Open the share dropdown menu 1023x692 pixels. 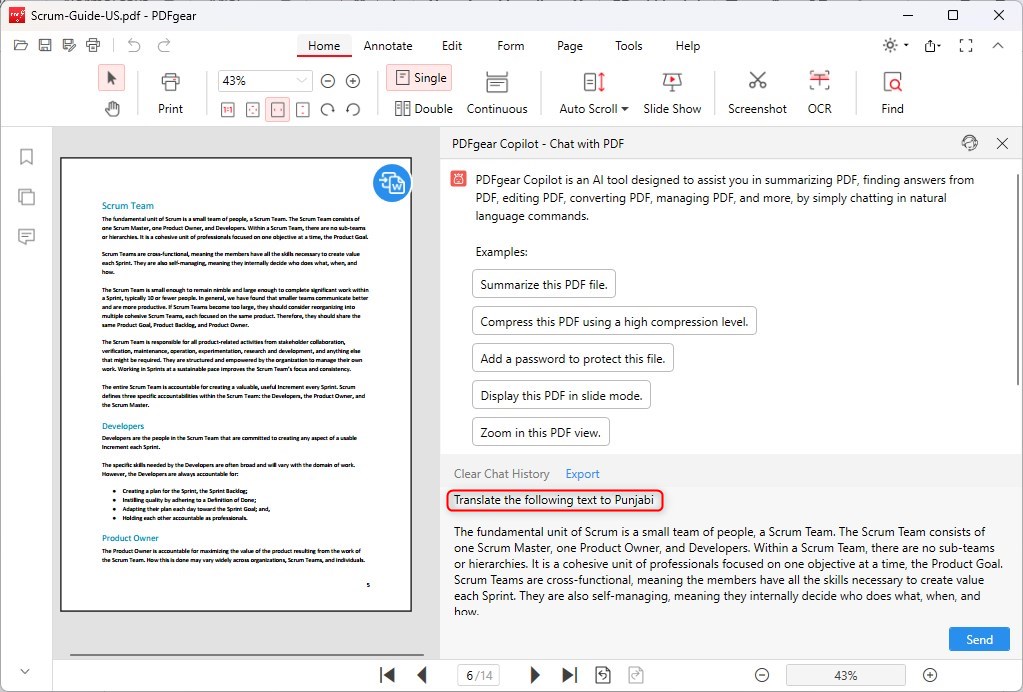[932, 45]
